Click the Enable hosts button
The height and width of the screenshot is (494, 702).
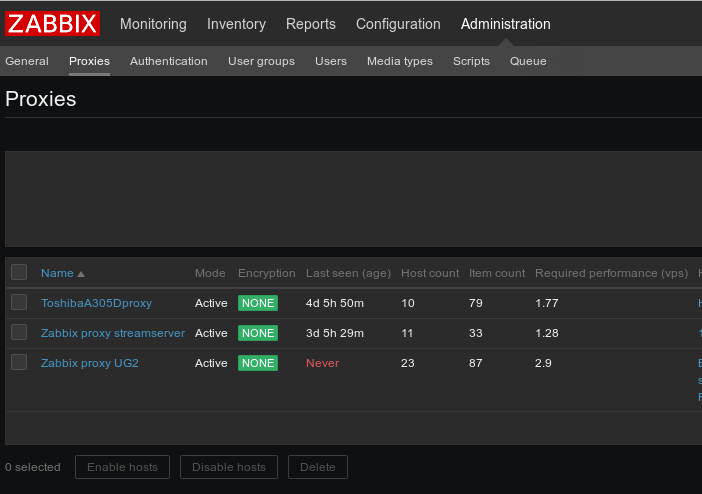point(121,467)
